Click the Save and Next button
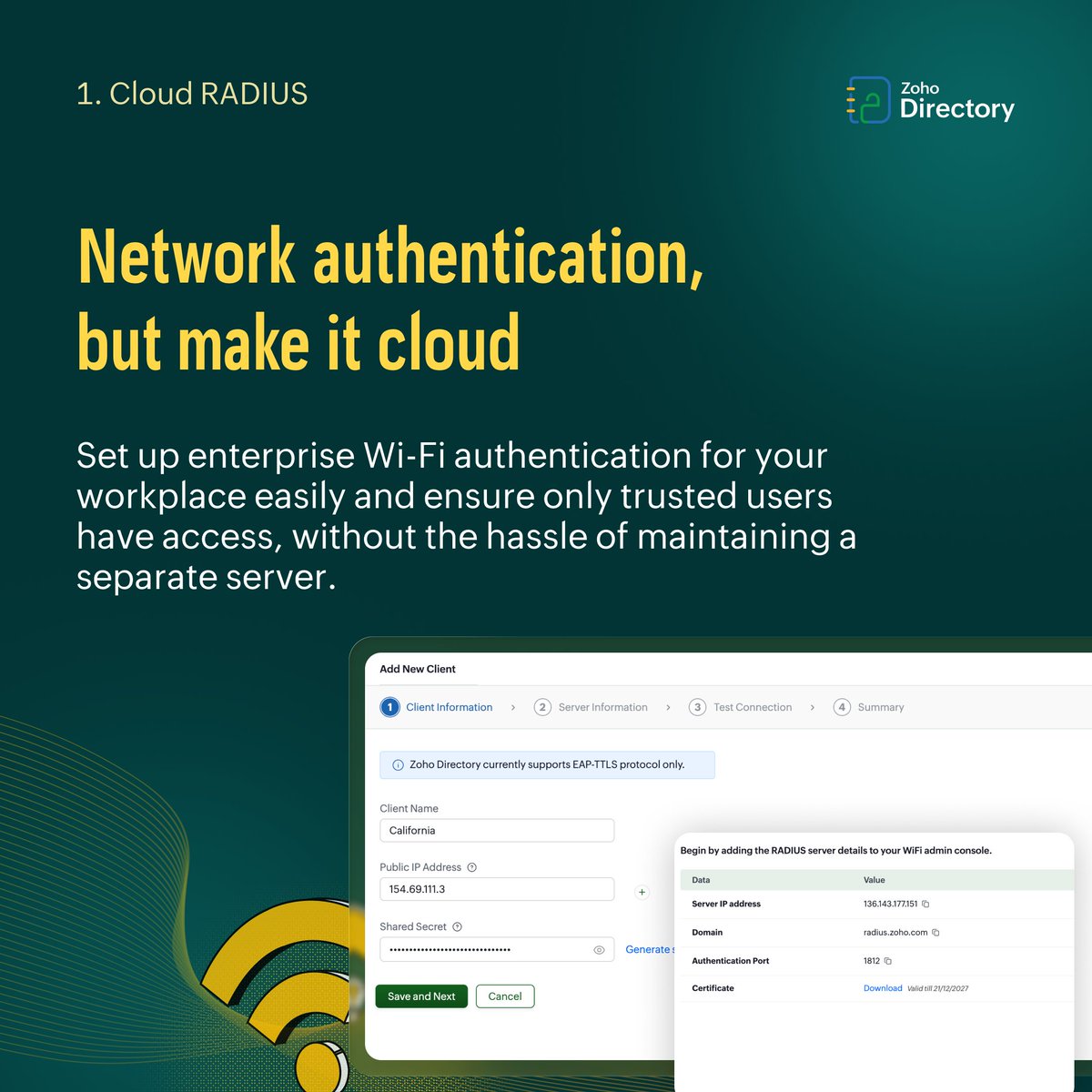The image size is (1092, 1092). (421, 996)
